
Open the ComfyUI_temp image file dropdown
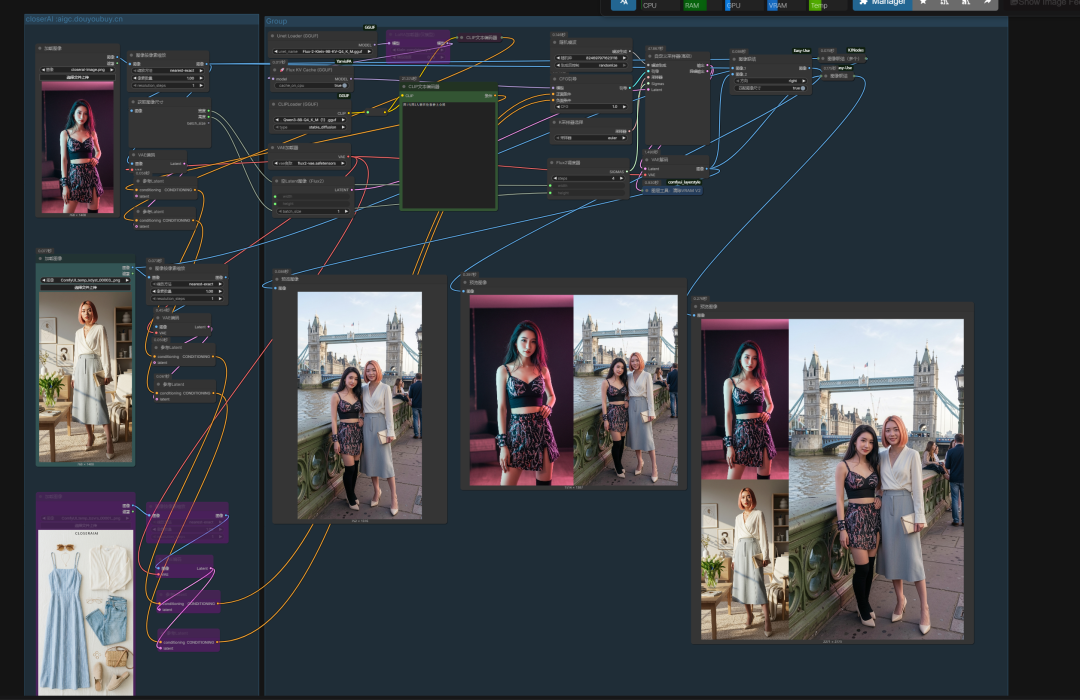(x=85, y=280)
